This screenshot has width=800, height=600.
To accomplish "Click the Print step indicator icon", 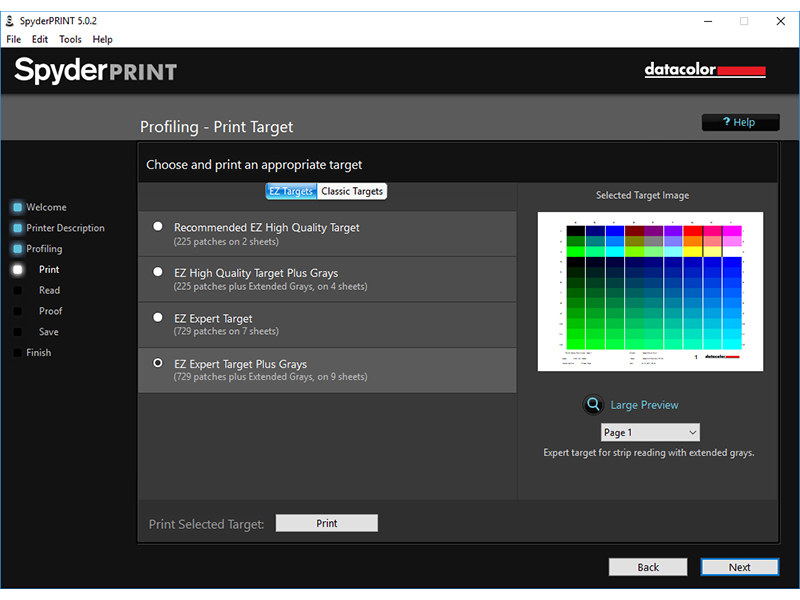I will 18,270.
